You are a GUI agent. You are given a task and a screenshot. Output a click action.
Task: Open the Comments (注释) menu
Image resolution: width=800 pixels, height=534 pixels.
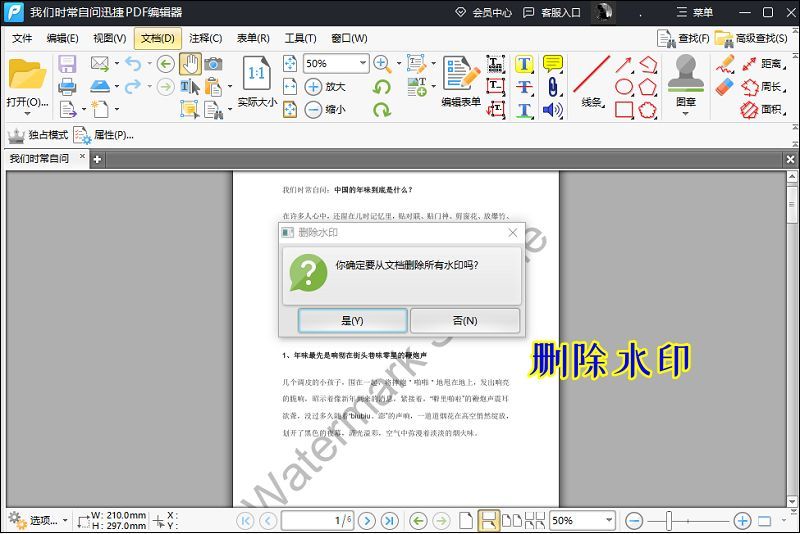pyautogui.click(x=206, y=38)
